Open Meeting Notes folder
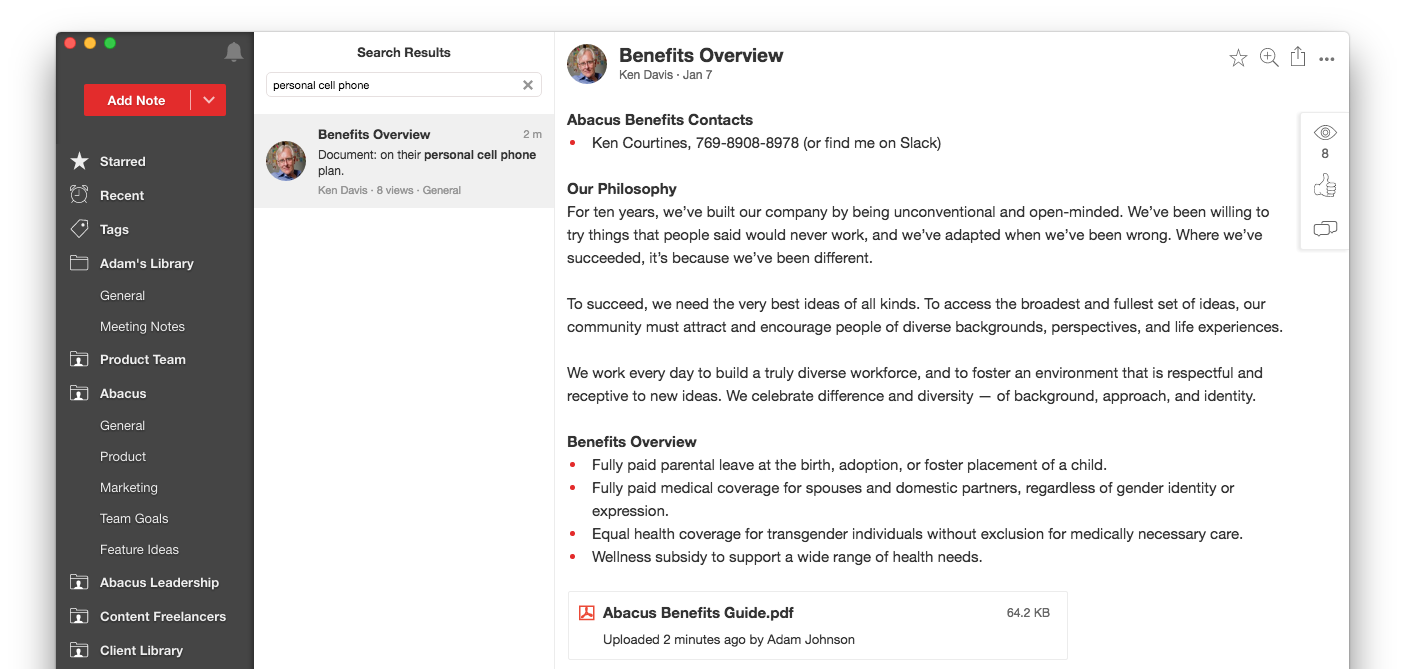The image size is (1405, 669). pos(142,326)
